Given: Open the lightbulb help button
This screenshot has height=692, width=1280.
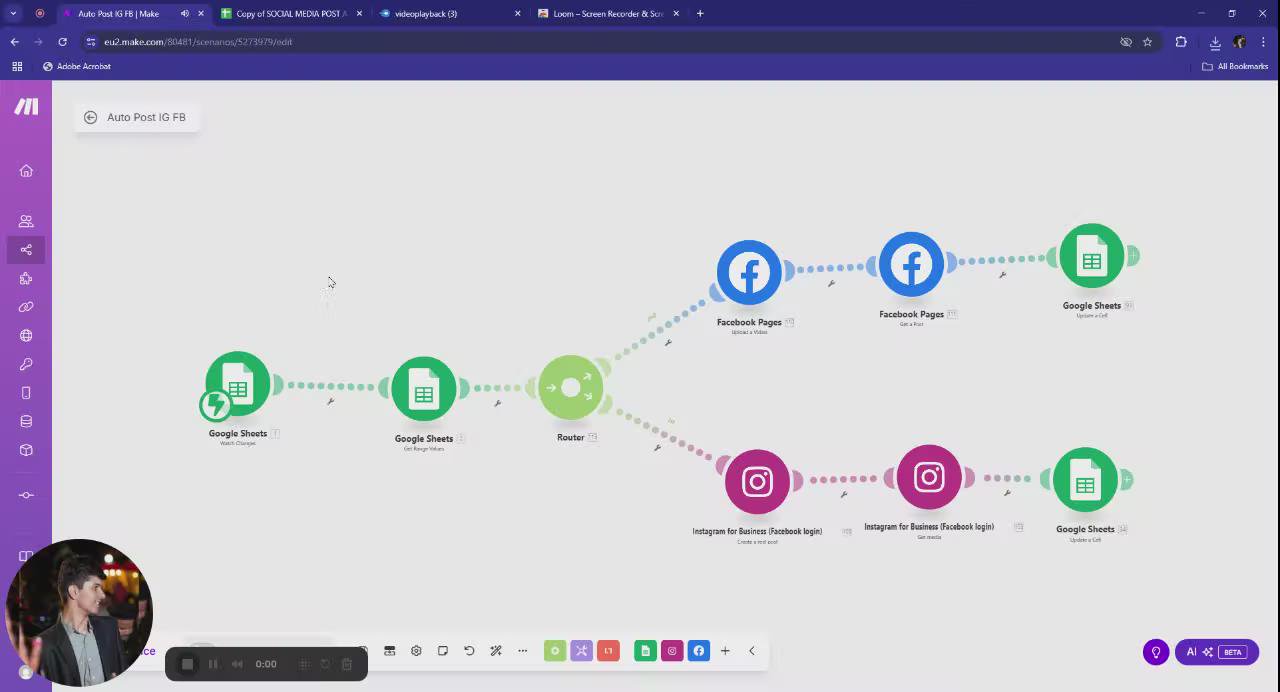Looking at the screenshot, I should click(1156, 652).
